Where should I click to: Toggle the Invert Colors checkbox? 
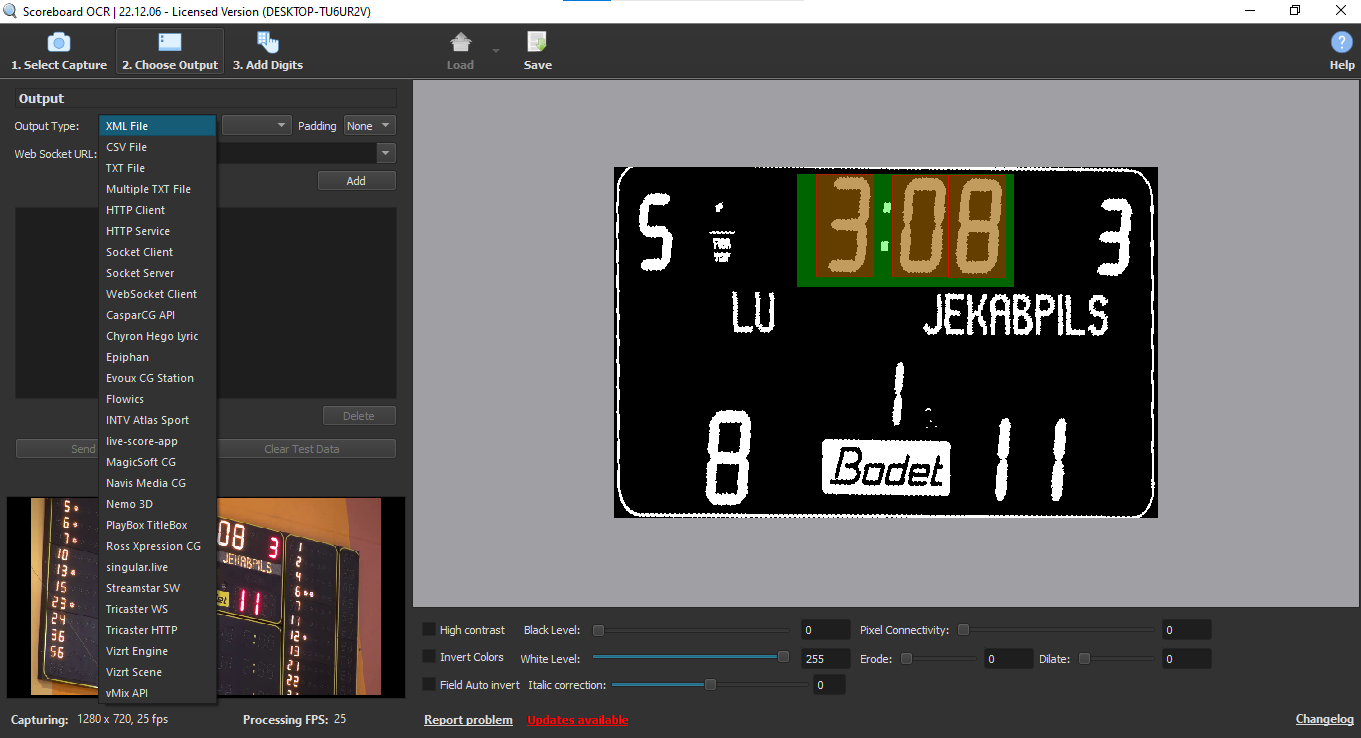click(x=429, y=657)
